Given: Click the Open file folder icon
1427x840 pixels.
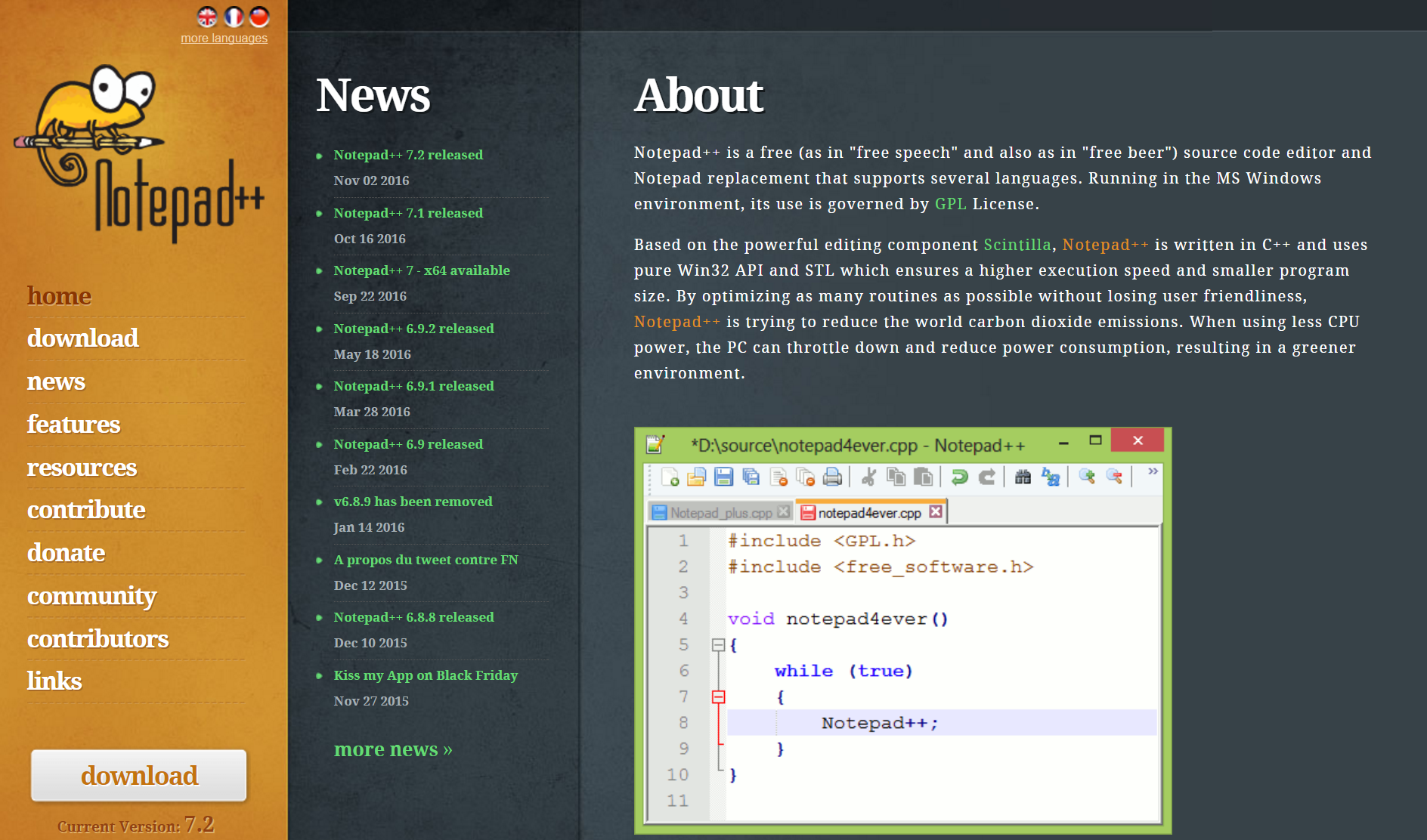Looking at the screenshot, I should 696,477.
